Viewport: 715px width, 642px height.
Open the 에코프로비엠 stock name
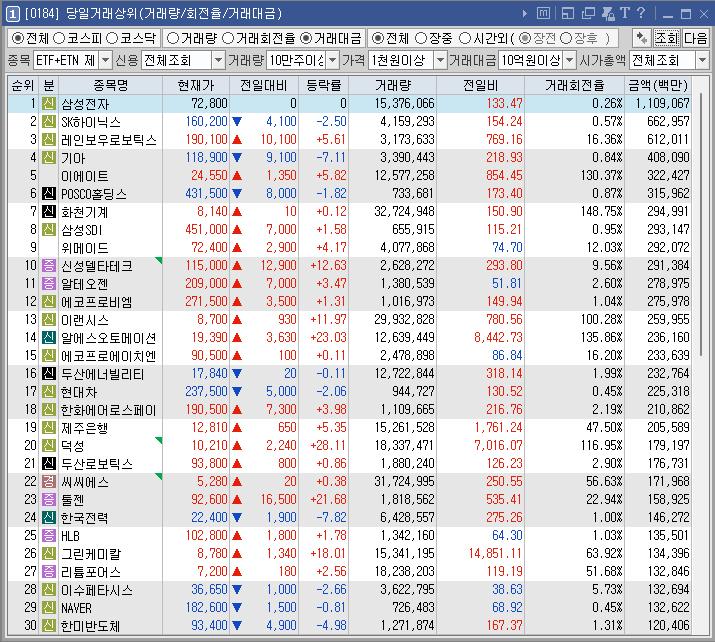tap(97, 302)
